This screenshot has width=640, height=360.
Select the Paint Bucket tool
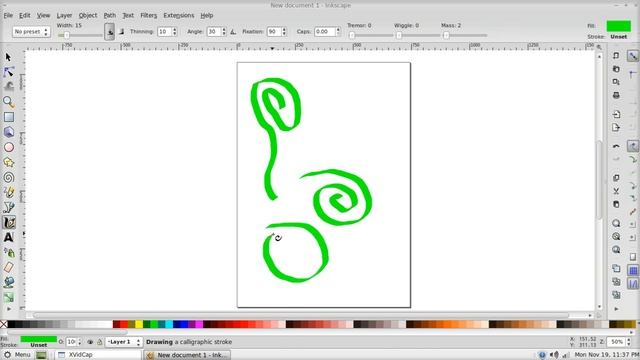(x=9, y=282)
